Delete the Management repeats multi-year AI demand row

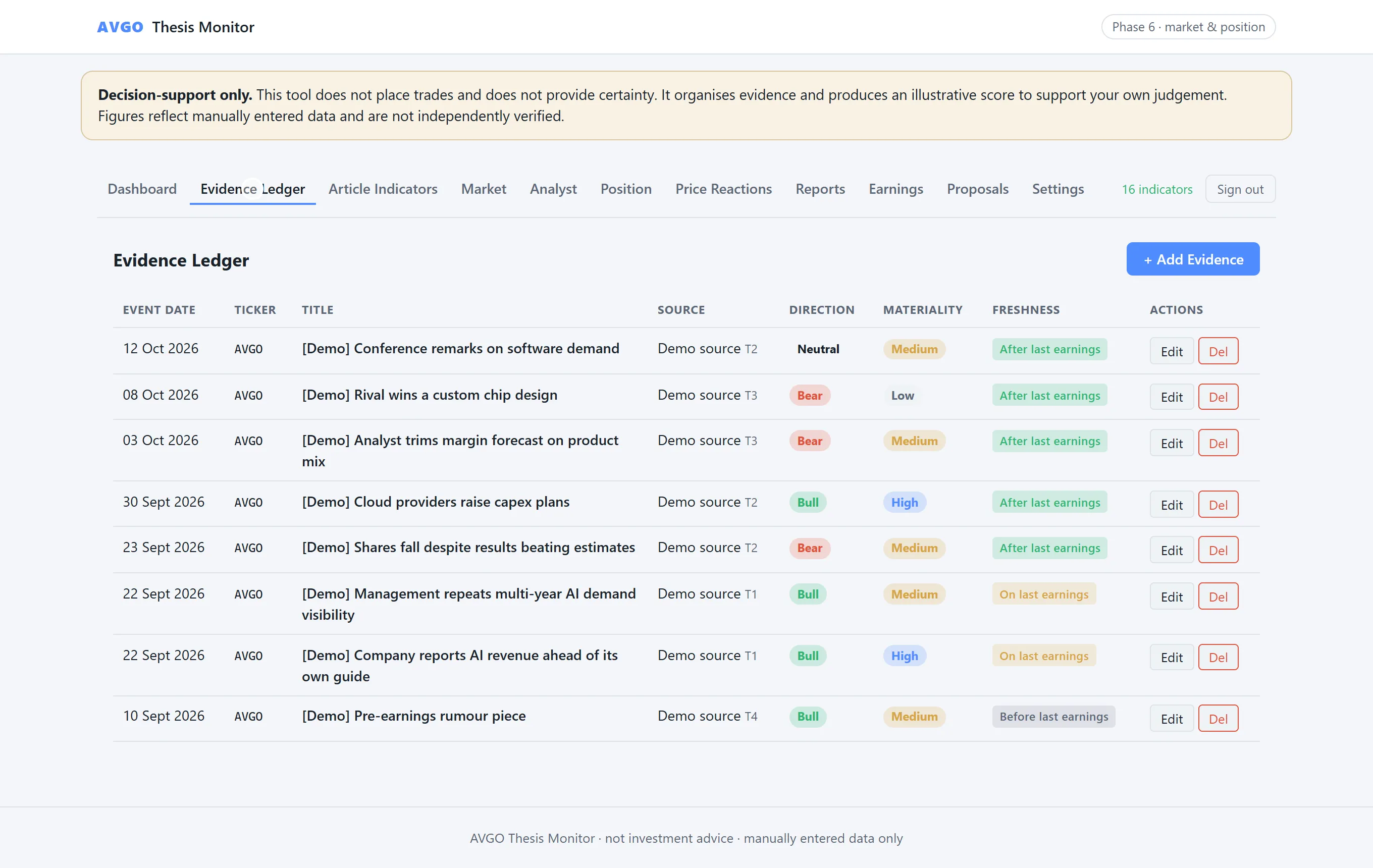click(1218, 596)
